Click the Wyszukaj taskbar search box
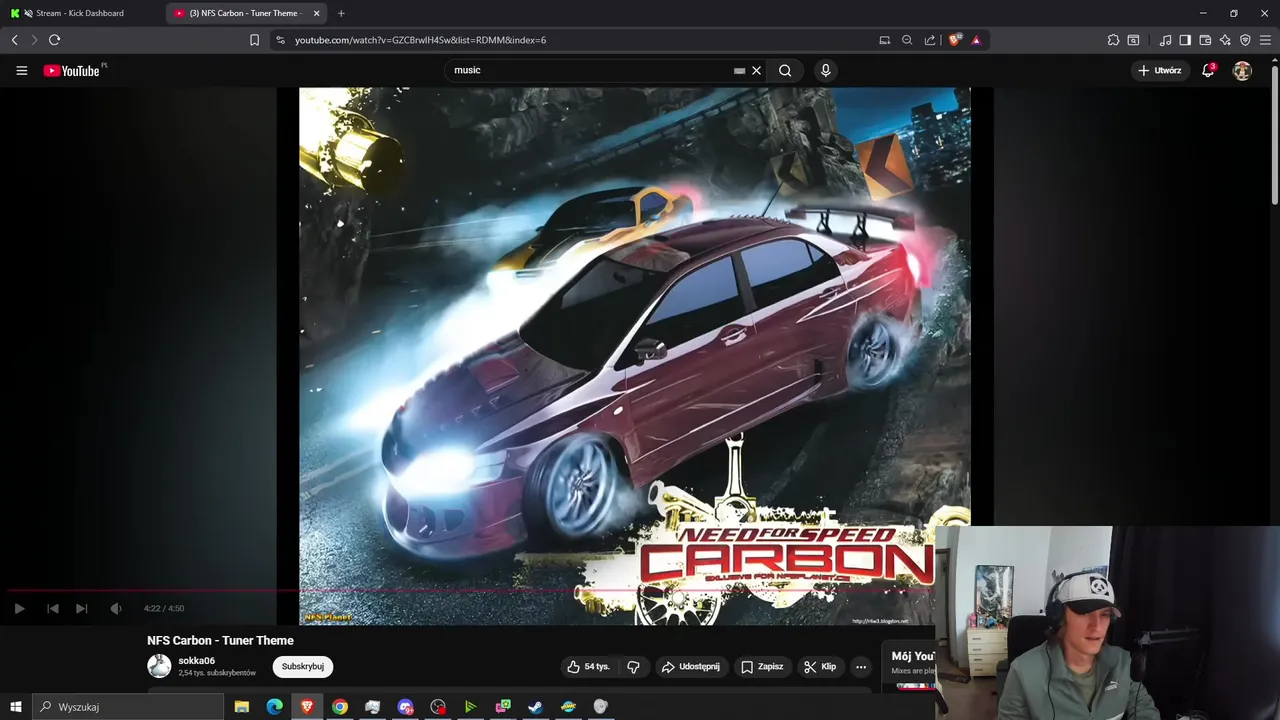 (x=130, y=707)
